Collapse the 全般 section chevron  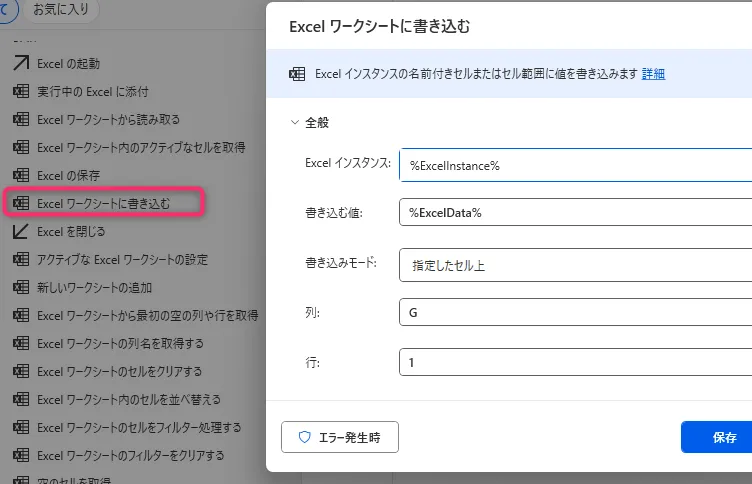[294, 123]
